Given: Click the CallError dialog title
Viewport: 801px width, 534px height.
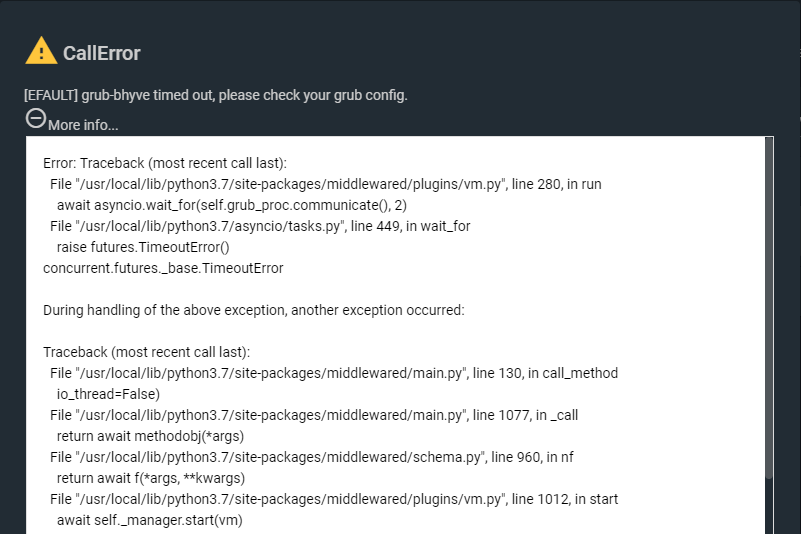Looking at the screenshot, I should point(102,53).
